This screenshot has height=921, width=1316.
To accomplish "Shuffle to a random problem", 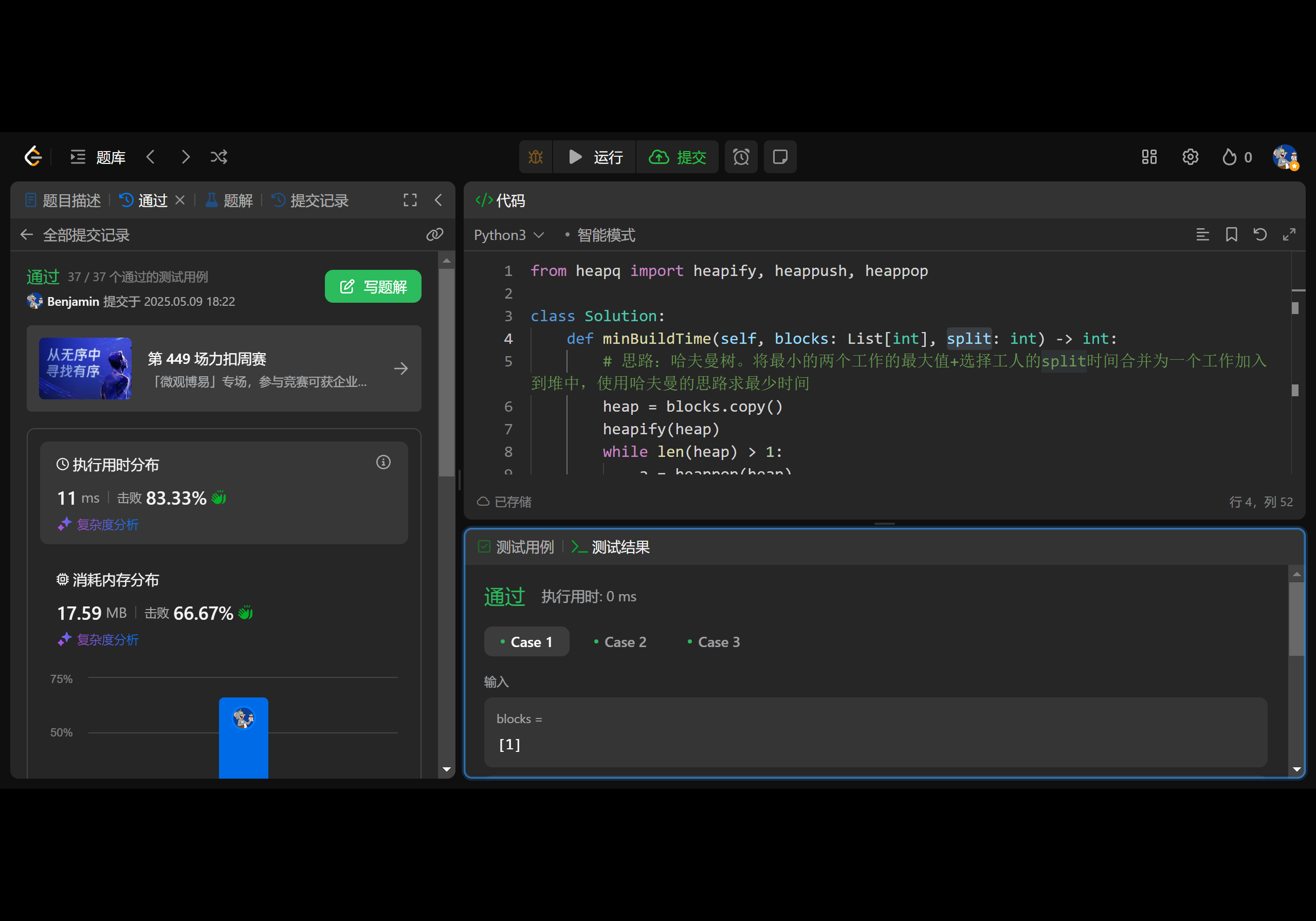I will [218, 157].
